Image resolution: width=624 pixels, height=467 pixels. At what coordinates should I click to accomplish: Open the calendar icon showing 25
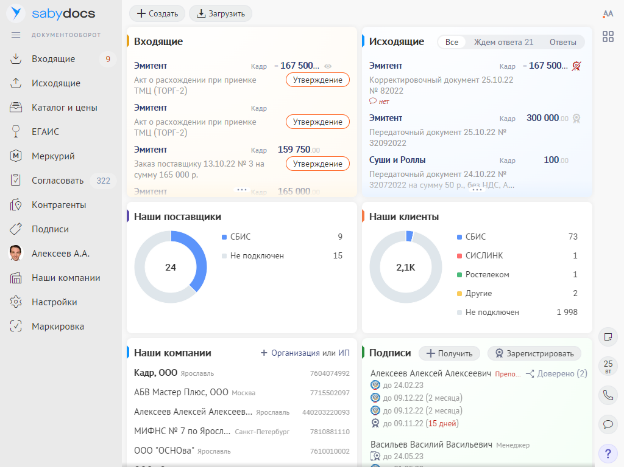(x=608, y=366)
